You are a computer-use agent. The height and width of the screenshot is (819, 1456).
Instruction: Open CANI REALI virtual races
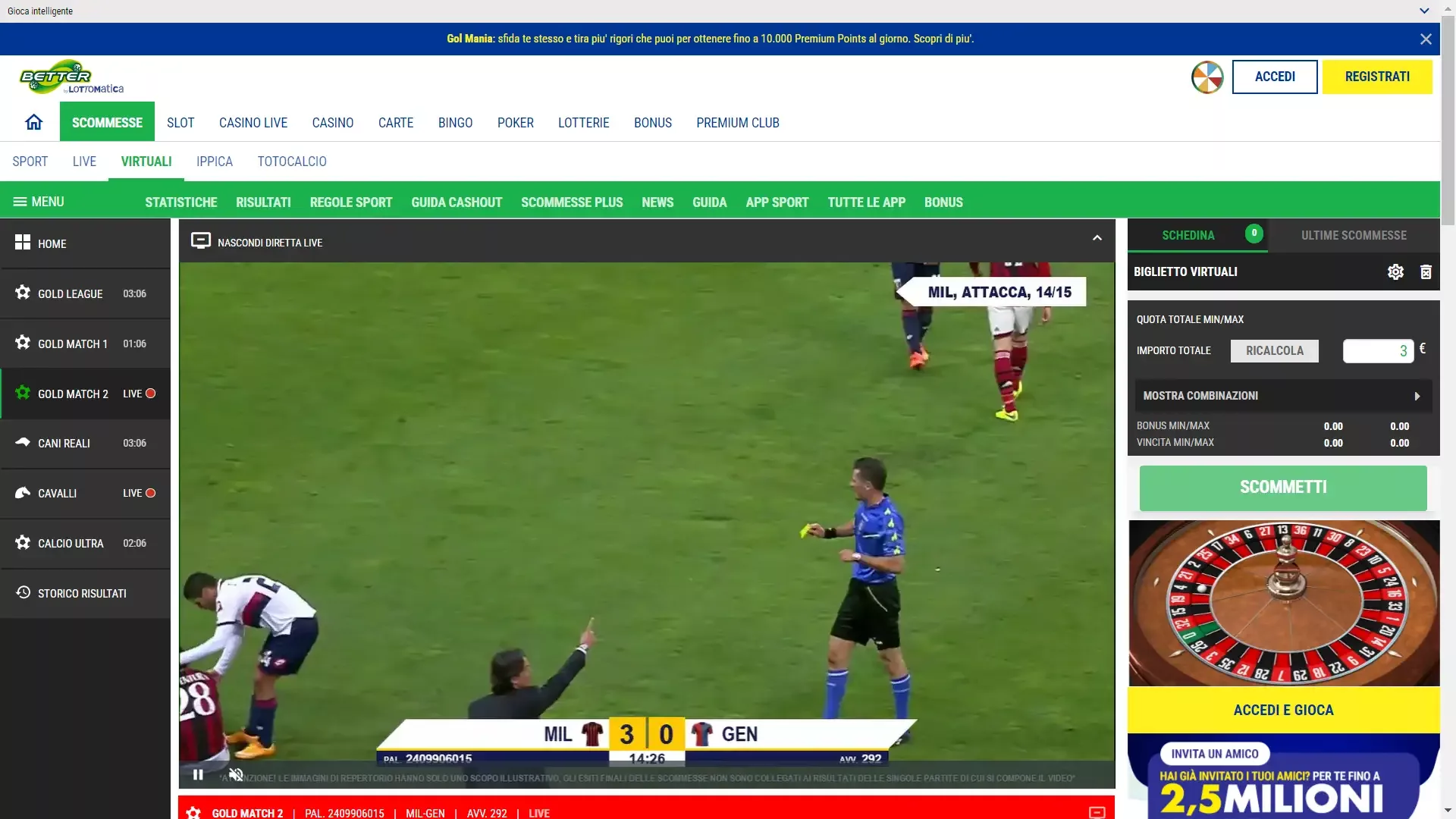click(64, 444)
